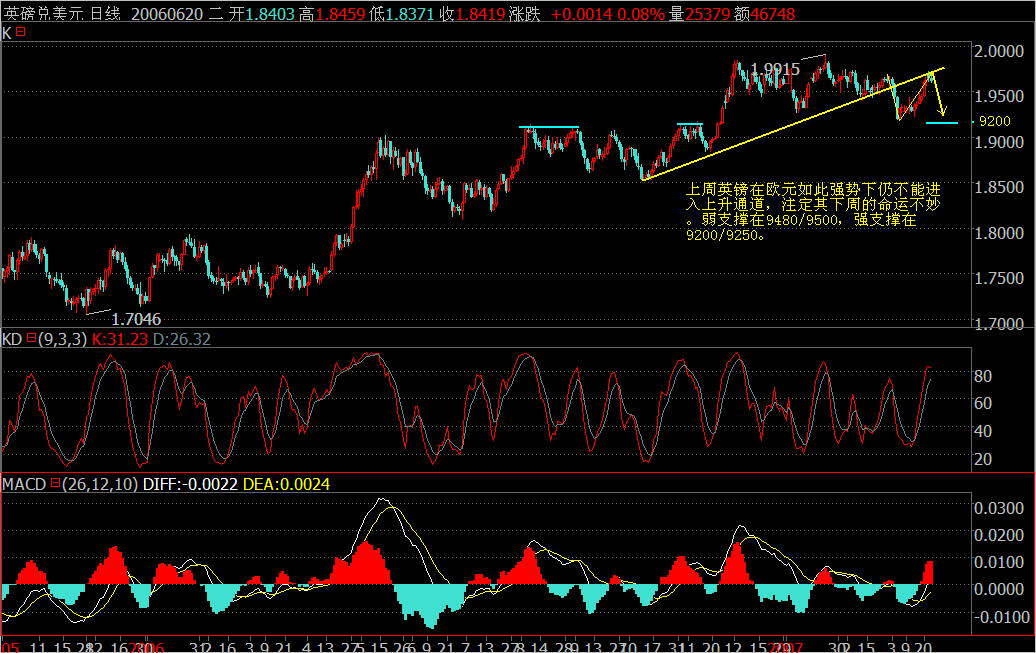1036x653 pixels.
Task: Click the D:26.32 value readout
Action: [180, 339]
